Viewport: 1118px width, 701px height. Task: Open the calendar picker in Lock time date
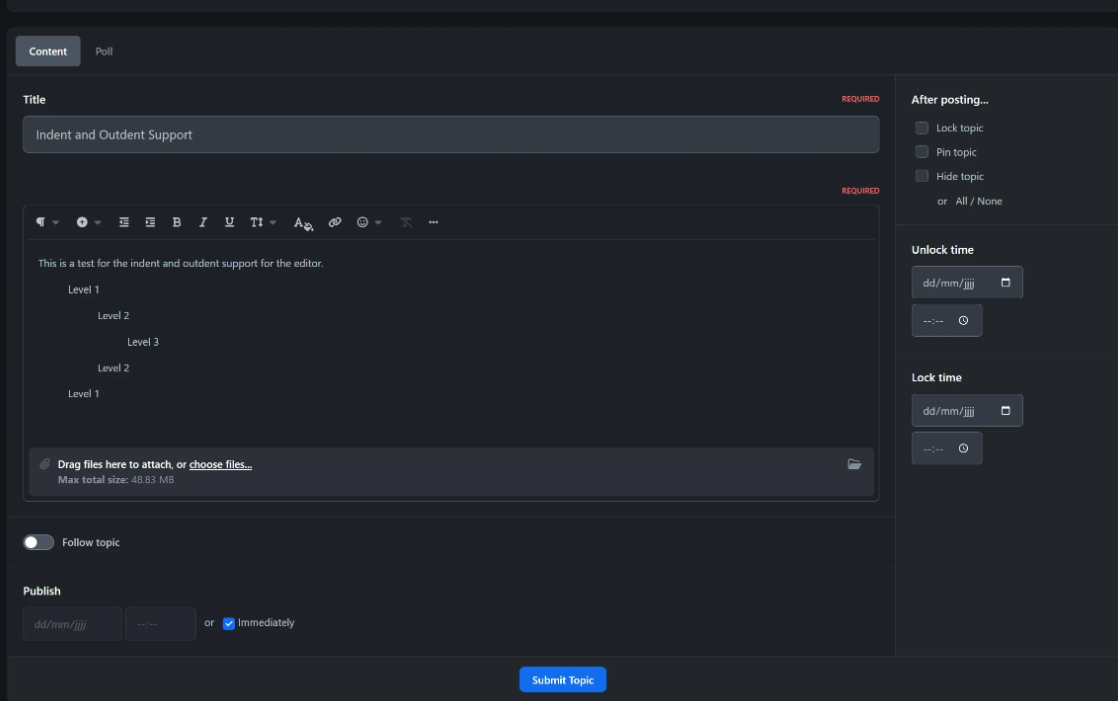1005,411
